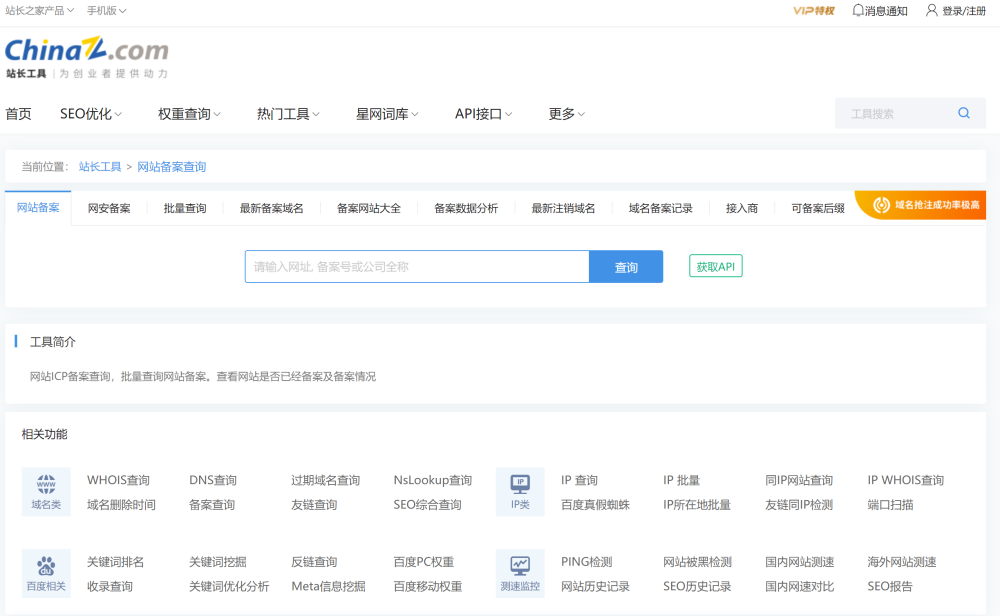Click the VIP特权 badge
This screenshot has height=616, width=1000.
(x=813, y=11)
